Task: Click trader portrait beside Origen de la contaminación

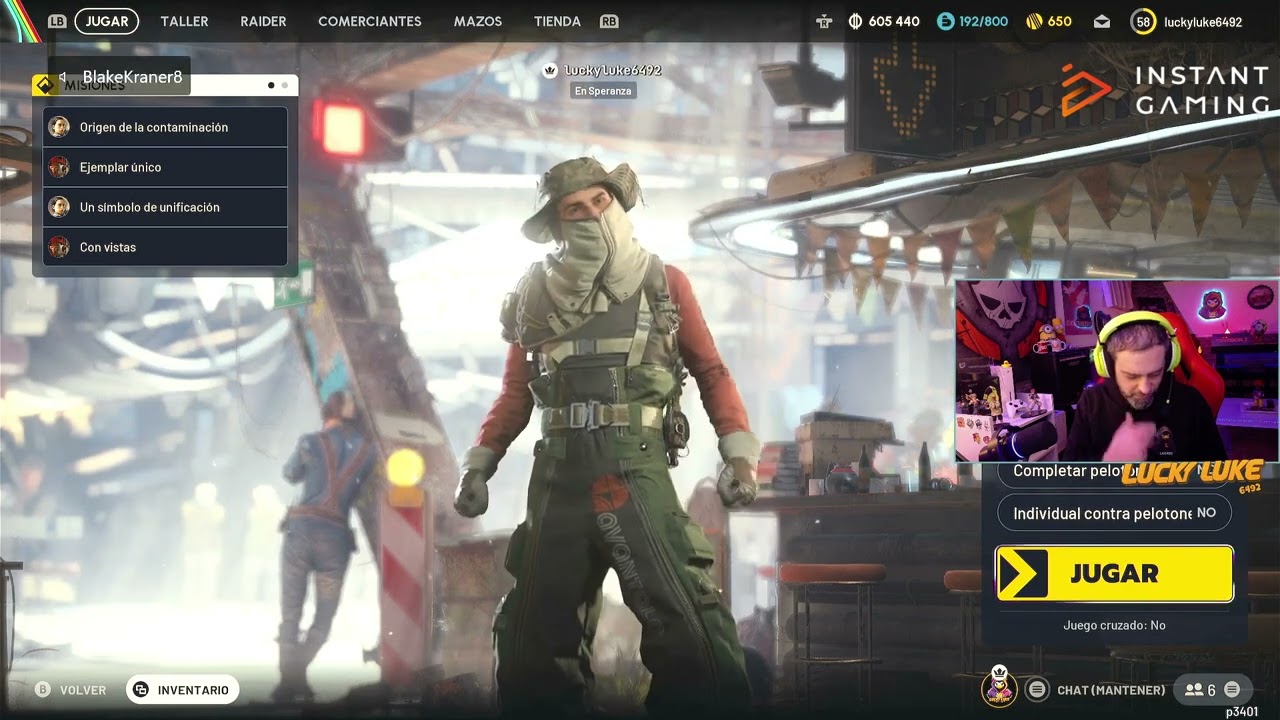Action: 59,127
